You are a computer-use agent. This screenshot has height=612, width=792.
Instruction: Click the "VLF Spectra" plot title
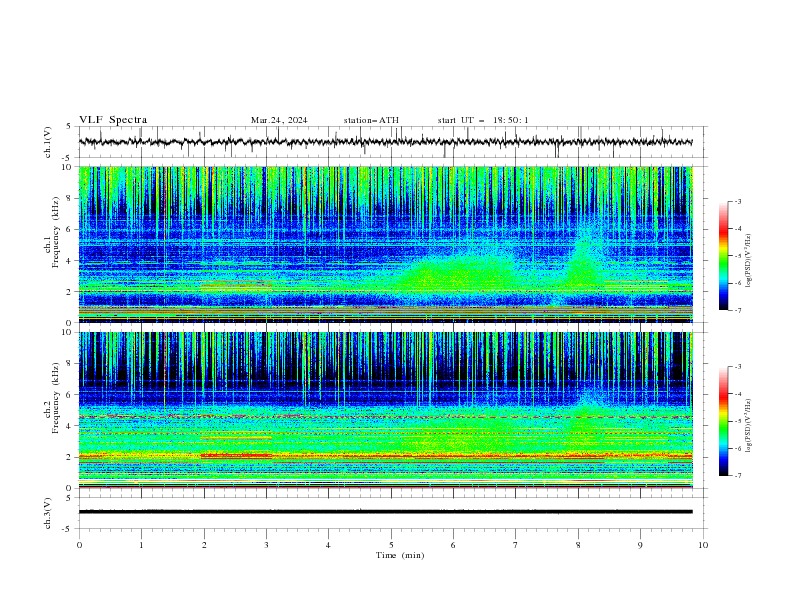113,120
